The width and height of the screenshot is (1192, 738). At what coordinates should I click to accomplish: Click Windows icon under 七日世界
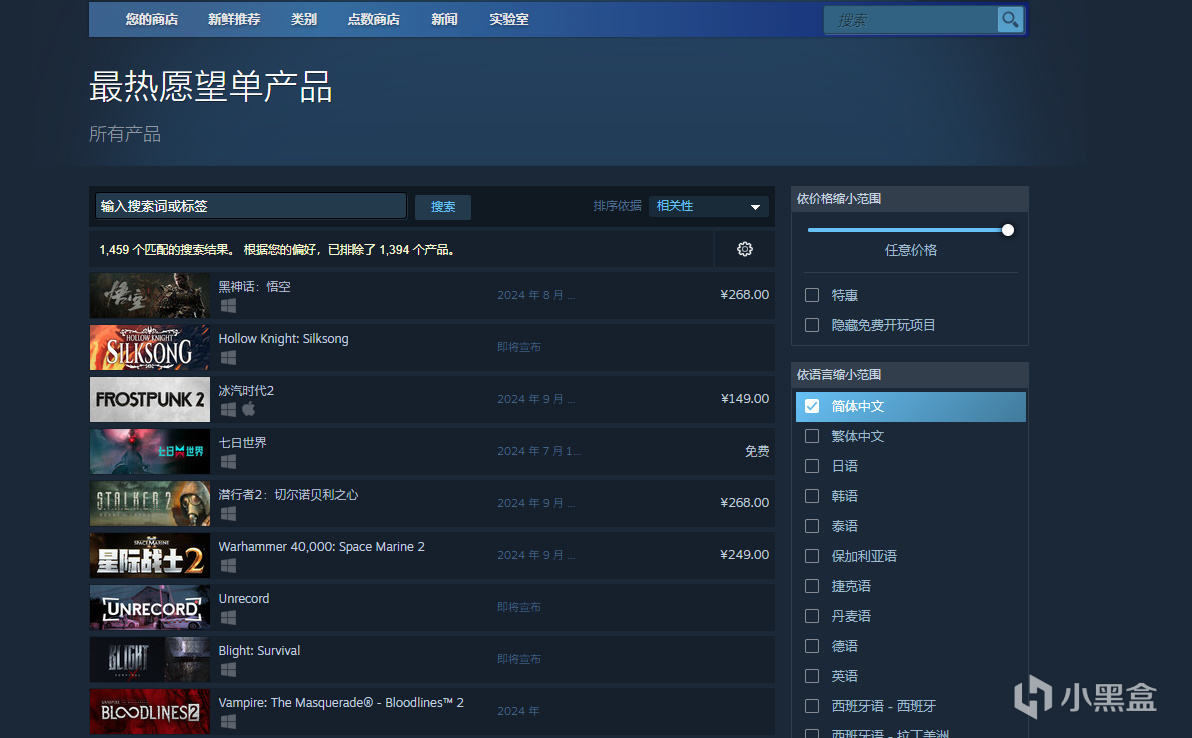click(228, 461)
